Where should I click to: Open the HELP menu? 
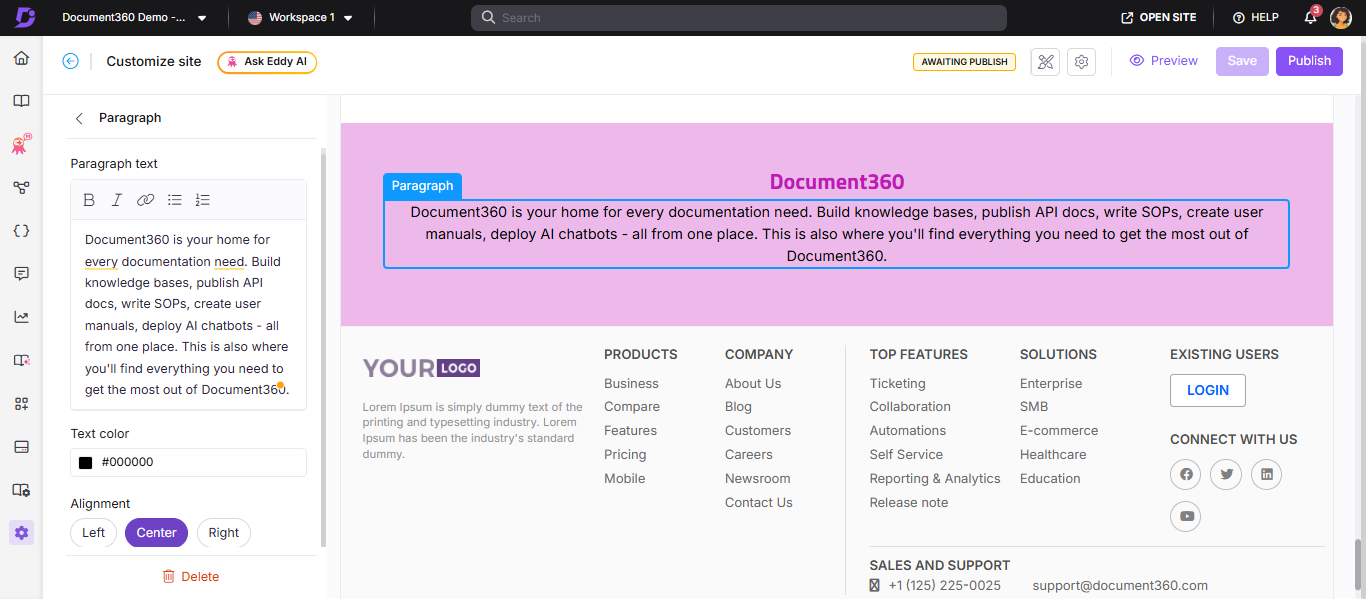click(x=1255, y=18)
